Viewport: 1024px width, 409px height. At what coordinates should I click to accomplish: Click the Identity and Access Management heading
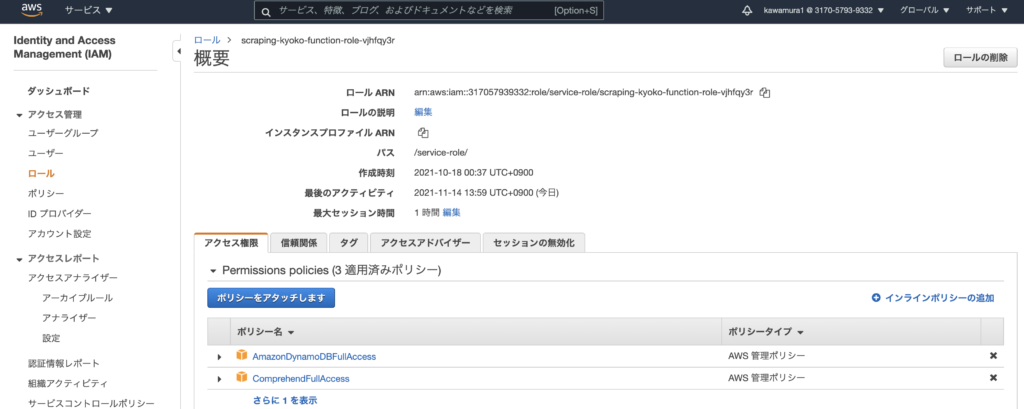coord(65,48)
